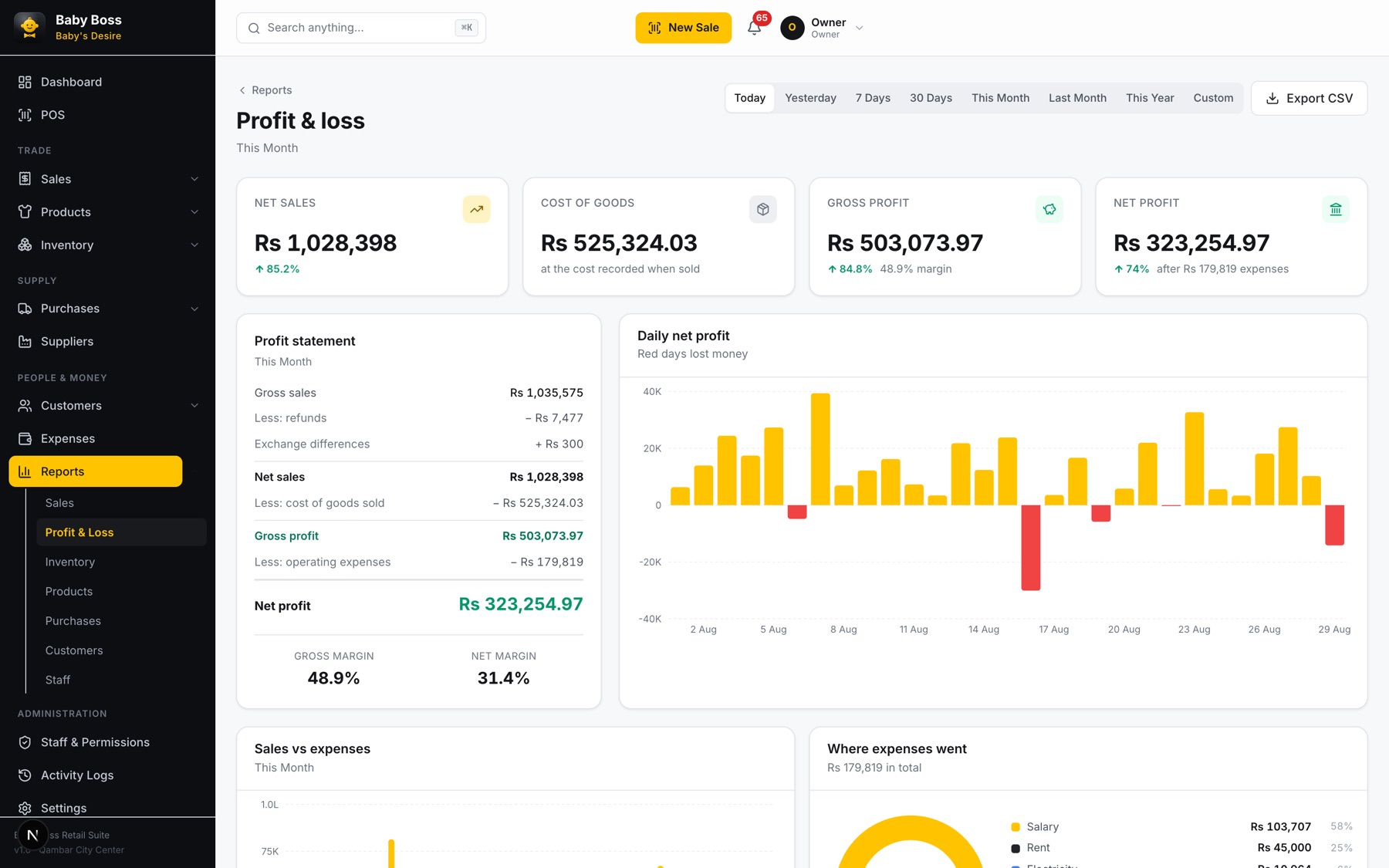This screenshot has width=1389, height=868.
Task: Select the Custom date range tab
Action: click(x=1213, y=98)
